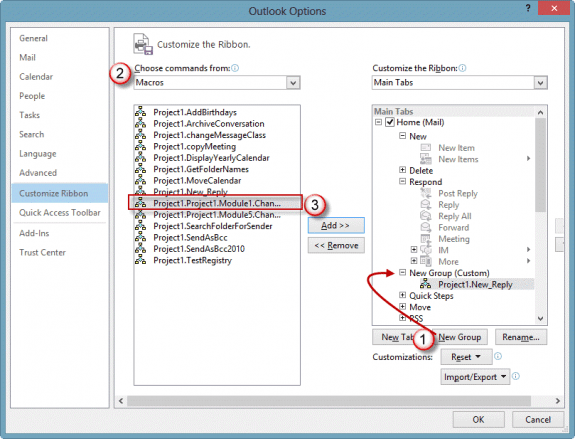Open the Quick Access Toolbar page
Viewport: 575px width, 439px height.
pyautogui.click(x=60, y=213)
